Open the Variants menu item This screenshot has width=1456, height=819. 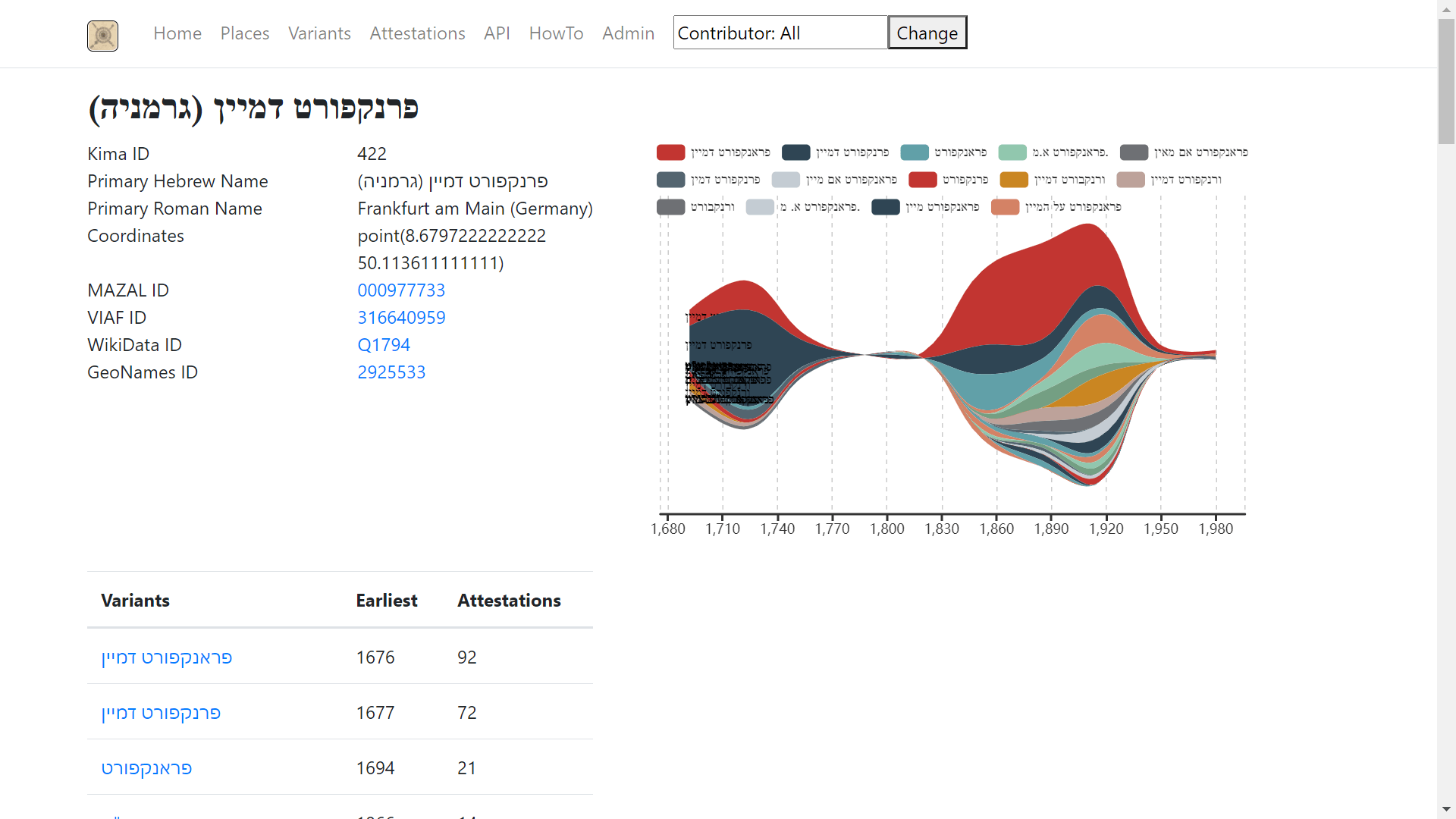[x=319, y=33]
